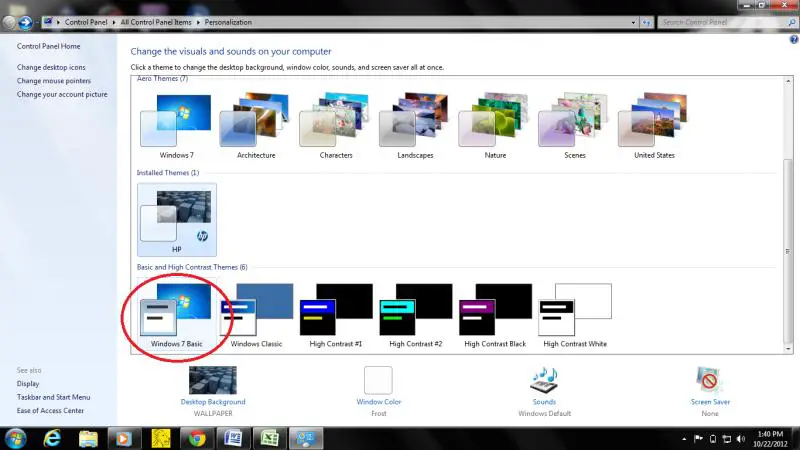The height and width of the screenshot is (450, 800).
Task: Click the theme list scrollbar thumb
Action: tap(788, 252)
